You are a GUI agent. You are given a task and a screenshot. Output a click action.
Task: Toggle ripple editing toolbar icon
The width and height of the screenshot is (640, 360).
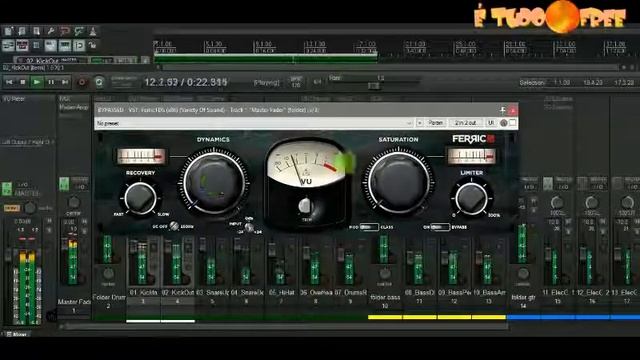click(x=36, y=45)
